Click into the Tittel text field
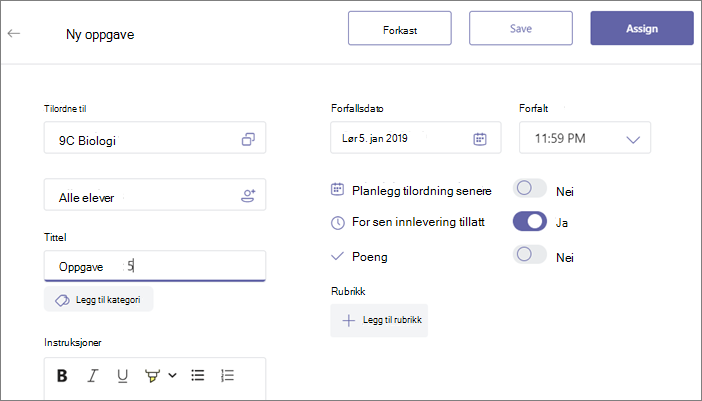Screen dimensions: 702x401 point(155,266)
